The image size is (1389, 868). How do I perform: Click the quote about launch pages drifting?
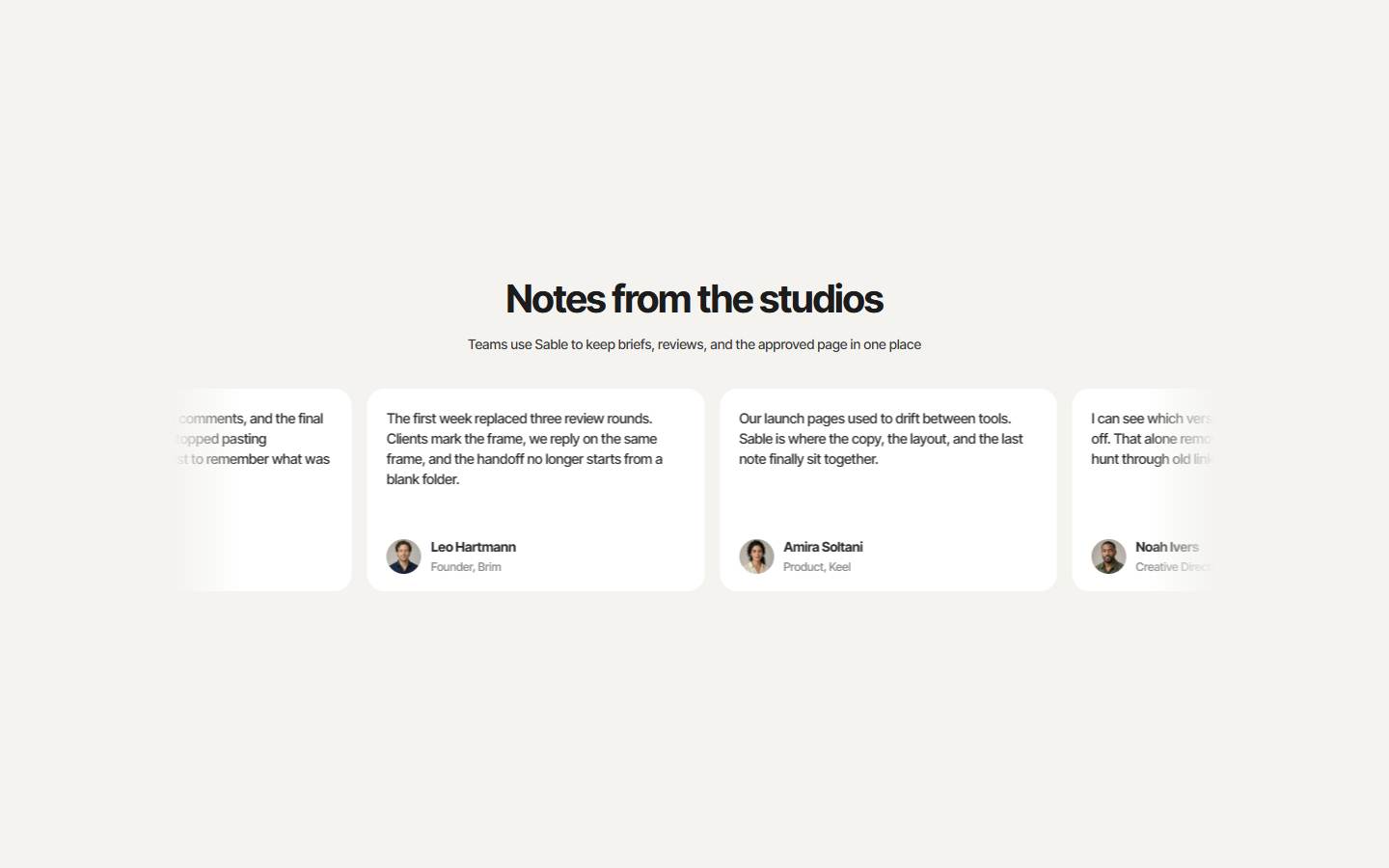pyautogui.click(x=881, y=439)
